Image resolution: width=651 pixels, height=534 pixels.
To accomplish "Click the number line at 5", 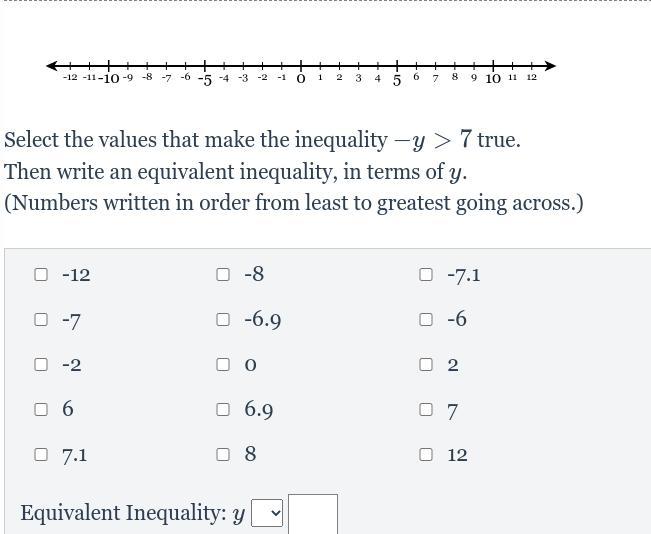I will pyautogui.click(x=397, y=67).
